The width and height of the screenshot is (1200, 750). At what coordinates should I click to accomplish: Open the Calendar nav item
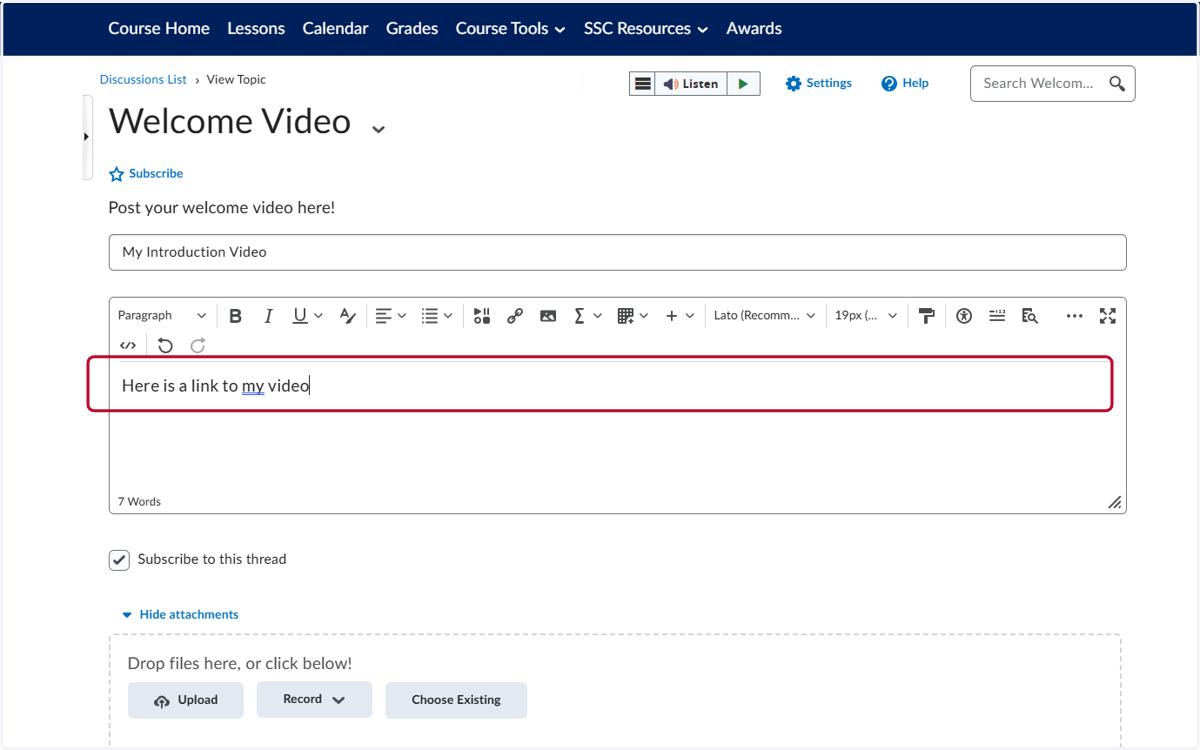336,29
